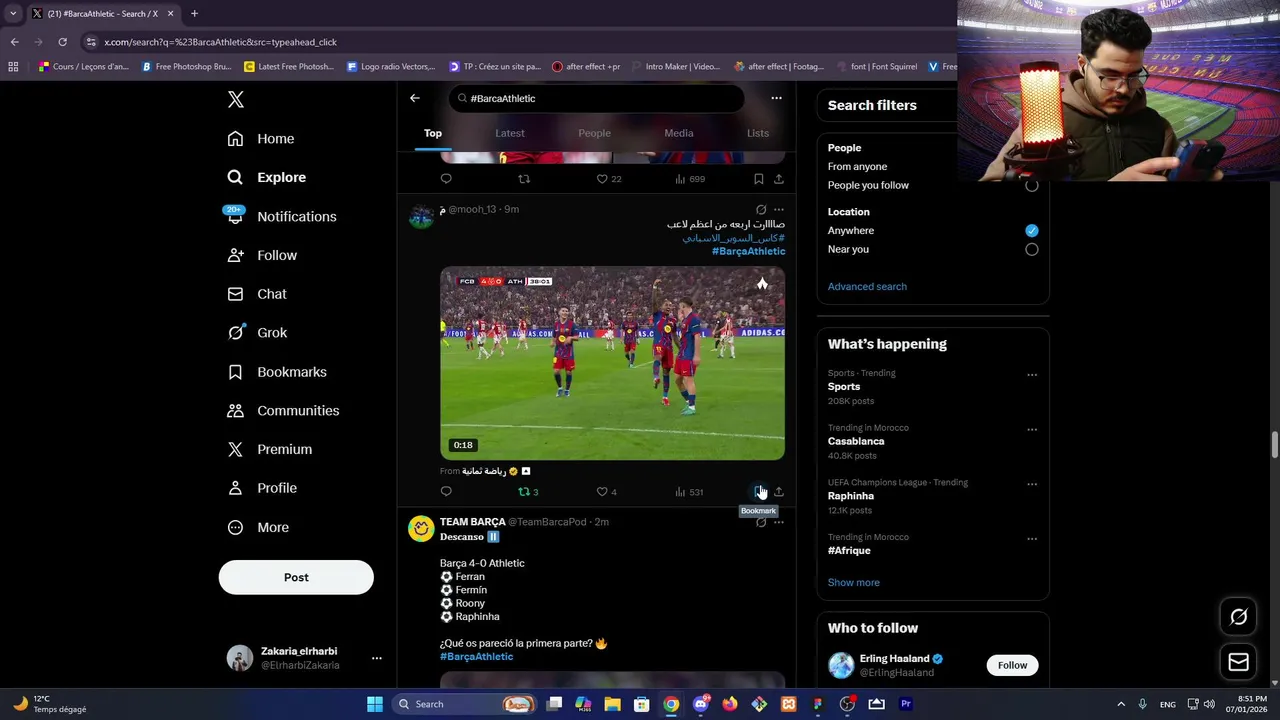The image size is (1280, 720).
Task: View 531 views analytics on @mooh_13 post
Action: (x=689, y=491)
